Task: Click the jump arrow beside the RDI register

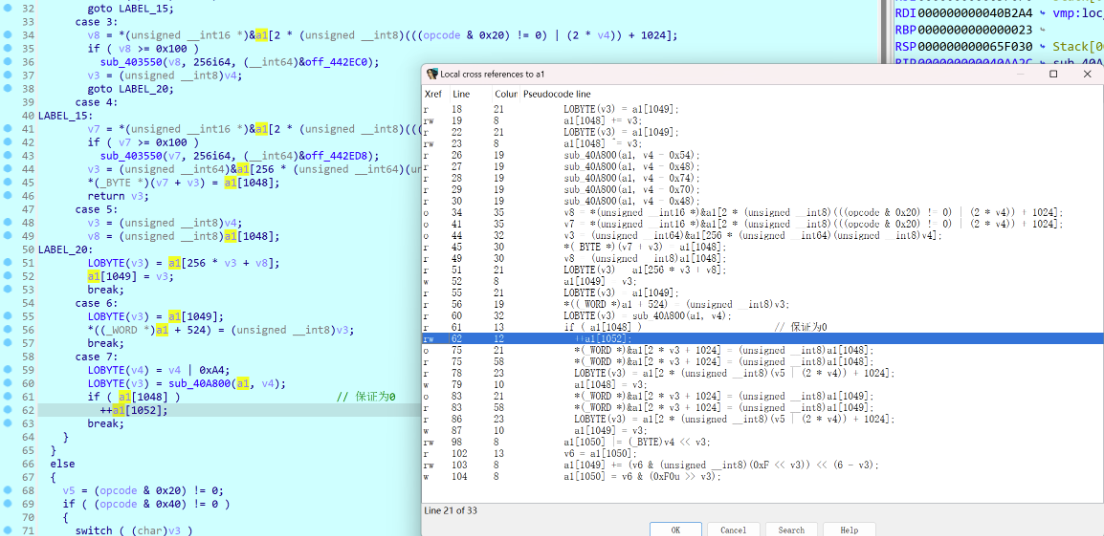Action: tap(1042, 13)
